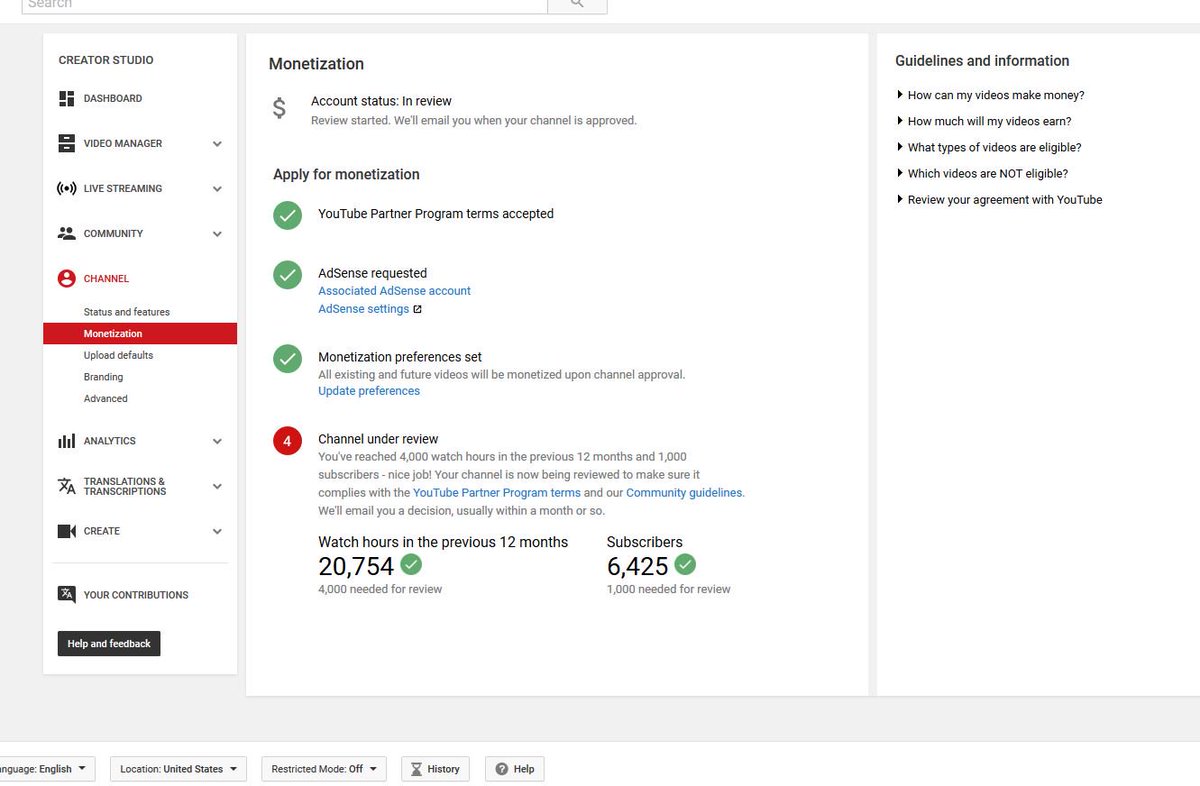Click the Your Contributions icon
1200x786 pixels.
tap(67, 595)
